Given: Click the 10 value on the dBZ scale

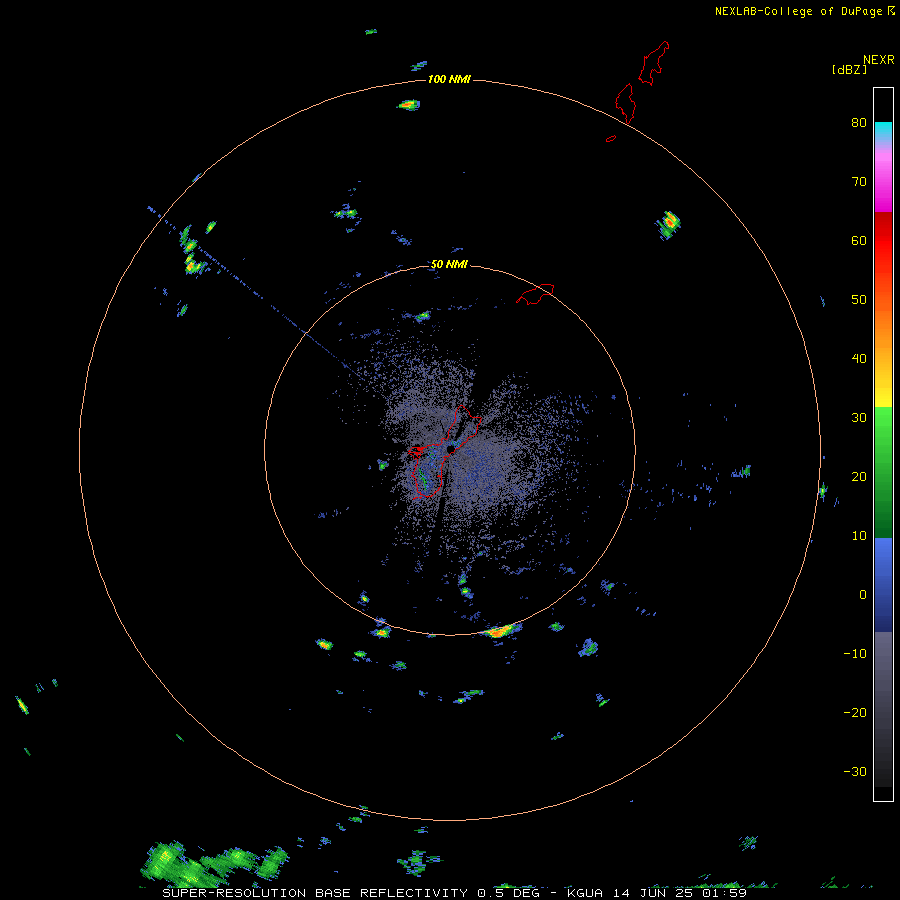Looking at the screenshot, I should 859,536.
